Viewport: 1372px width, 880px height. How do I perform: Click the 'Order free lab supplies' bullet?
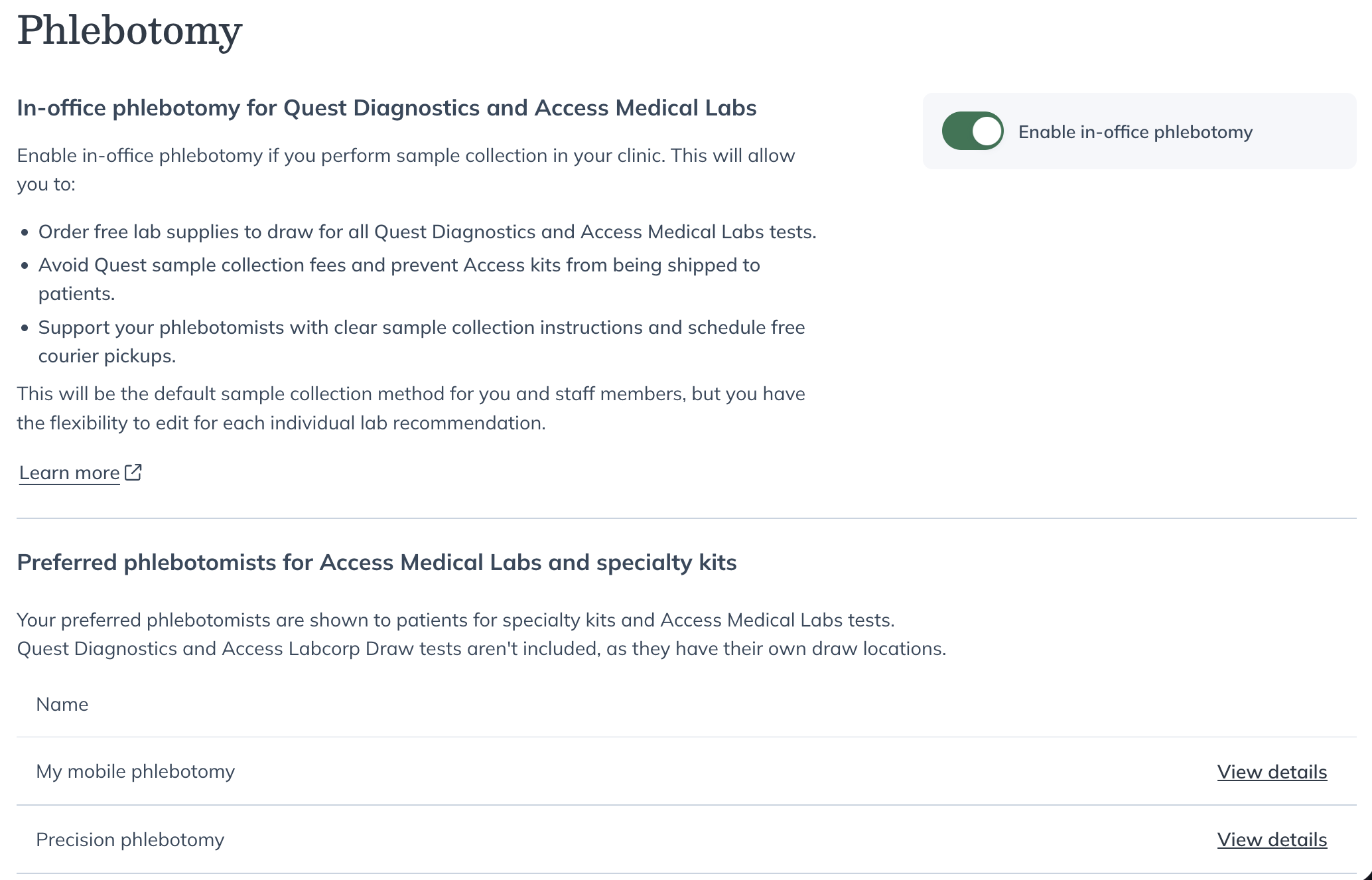click(427, 232)
